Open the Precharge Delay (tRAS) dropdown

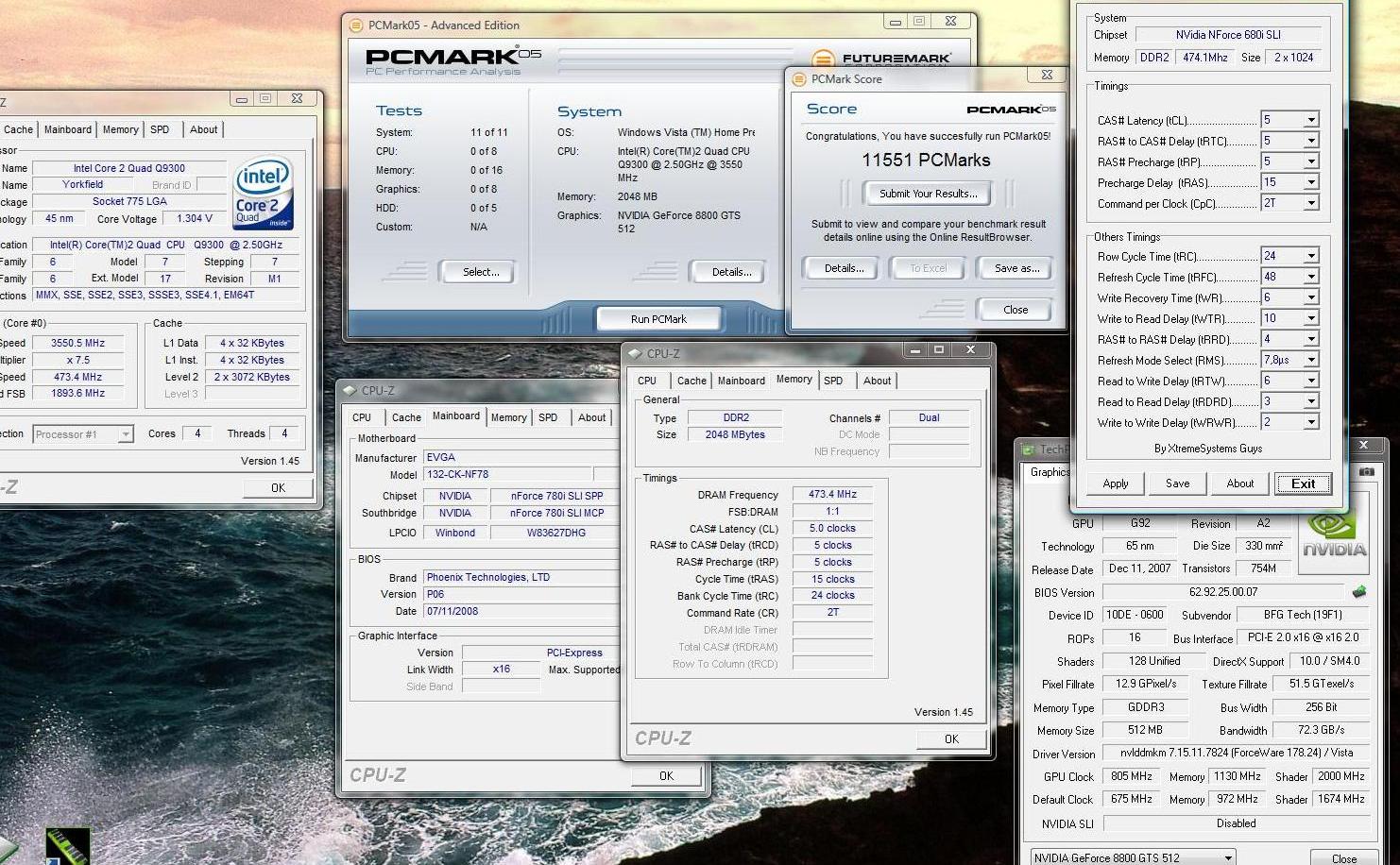click(1310, 182)
